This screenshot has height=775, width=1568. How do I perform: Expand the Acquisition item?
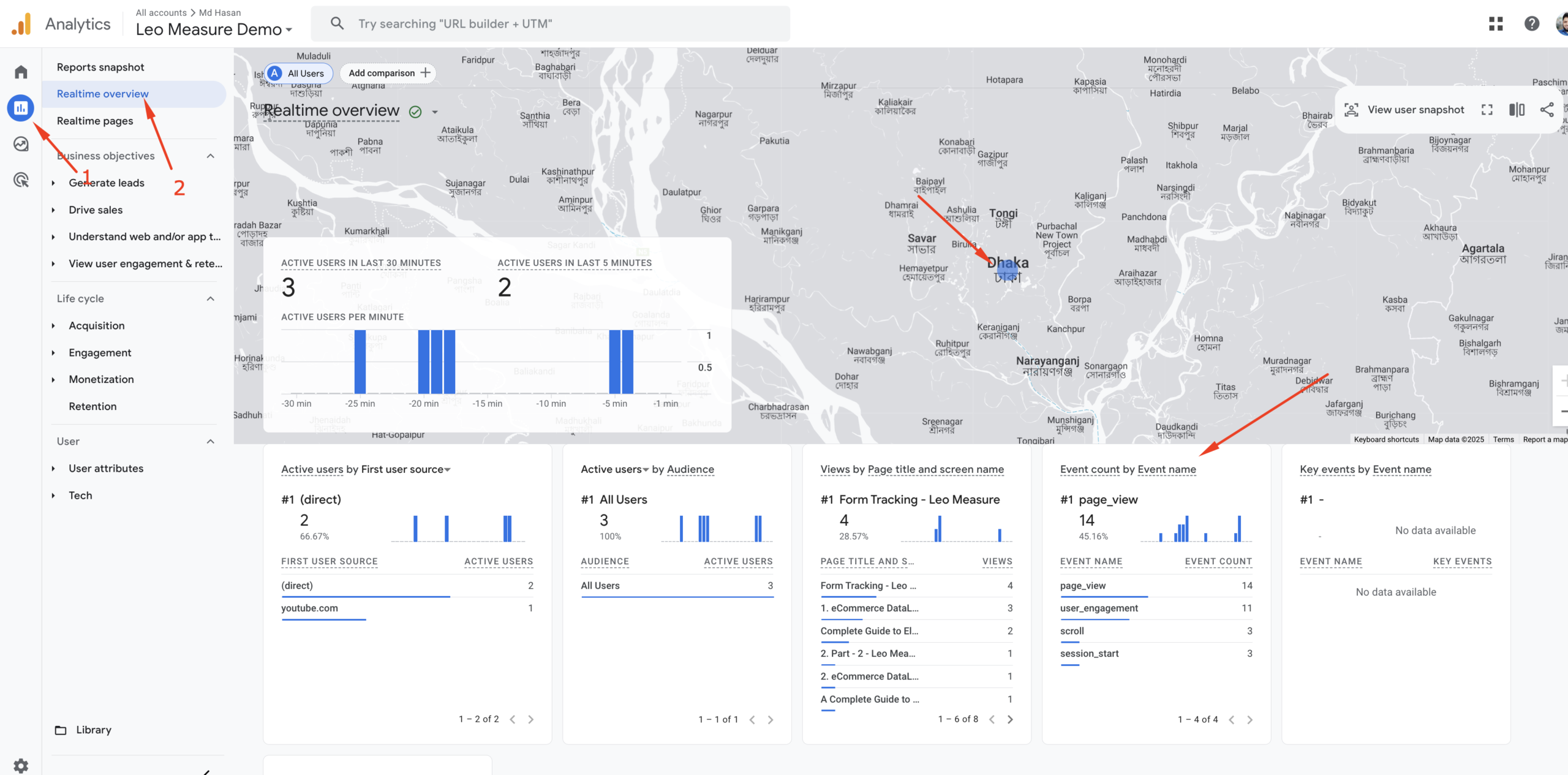(x=53, y=326)
